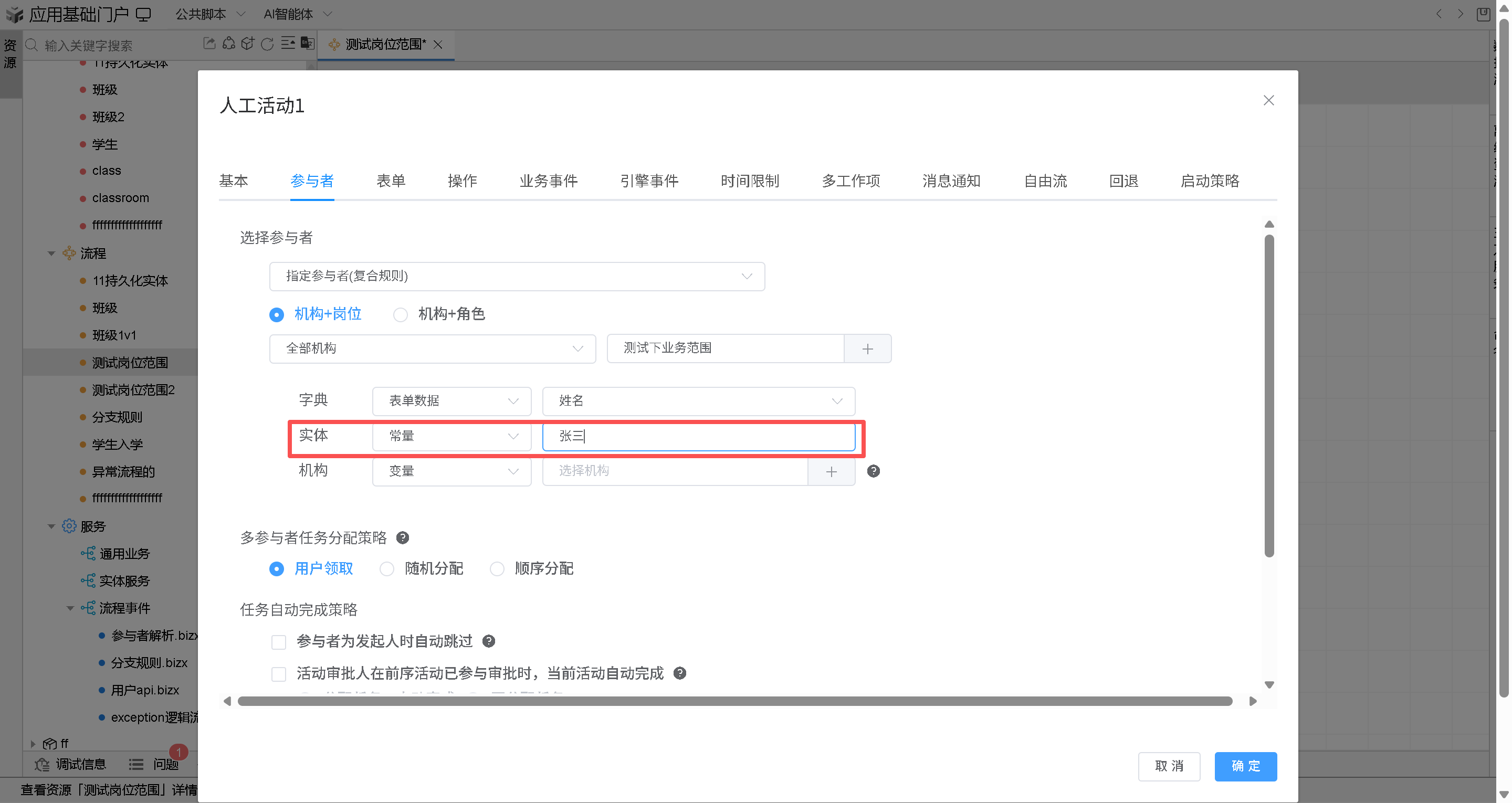Click the refresh icon in resource toolbar
The height and width of the screenshot is (803, 1512).
(267, 44)
